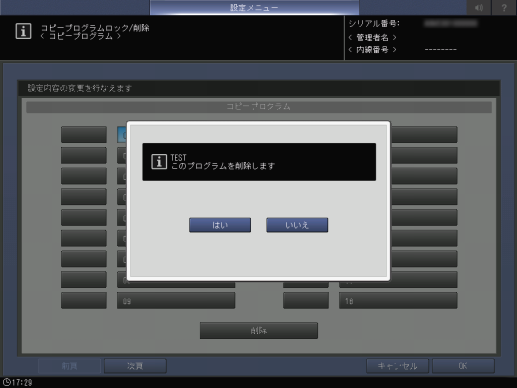Screen dimensions: 517x388
Task: Click the info icon beside コピープログラムロック/削除
Action: pos(23,31)
